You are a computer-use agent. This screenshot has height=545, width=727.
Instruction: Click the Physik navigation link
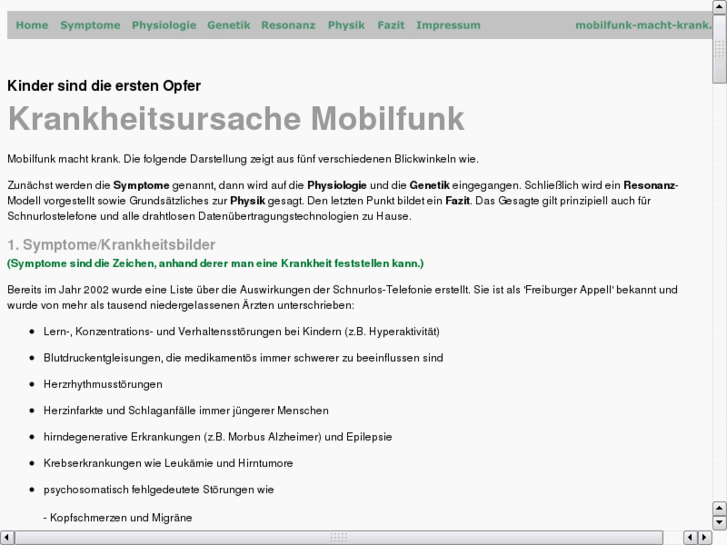point(346,25)
